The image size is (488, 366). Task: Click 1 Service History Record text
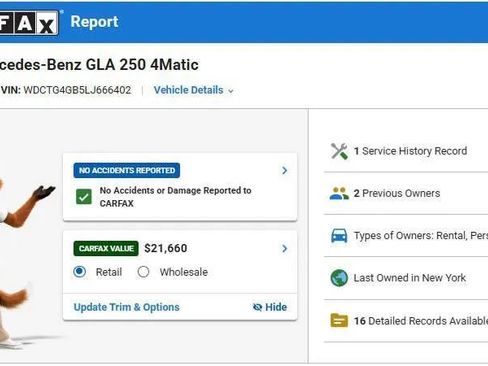[410, 151]
